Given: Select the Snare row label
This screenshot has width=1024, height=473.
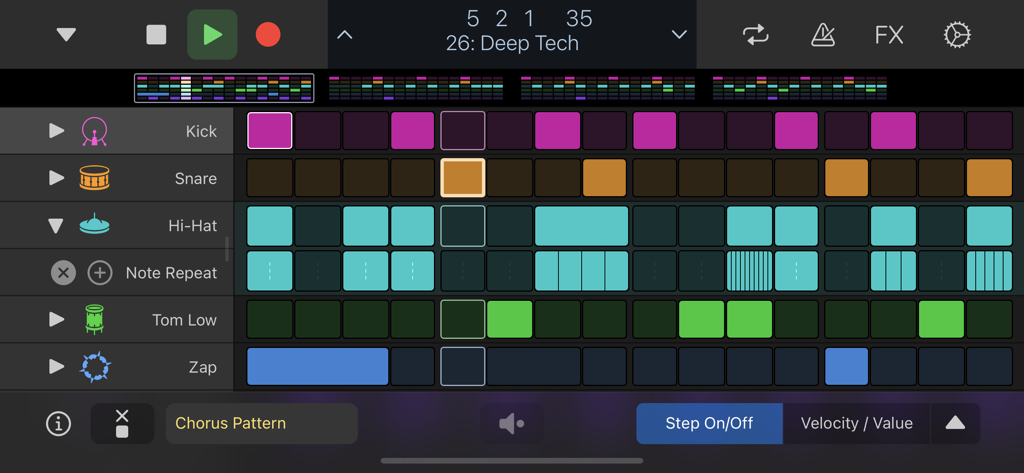Looking at the screenshot, I should pyautogui.click(x=196, y=178).
